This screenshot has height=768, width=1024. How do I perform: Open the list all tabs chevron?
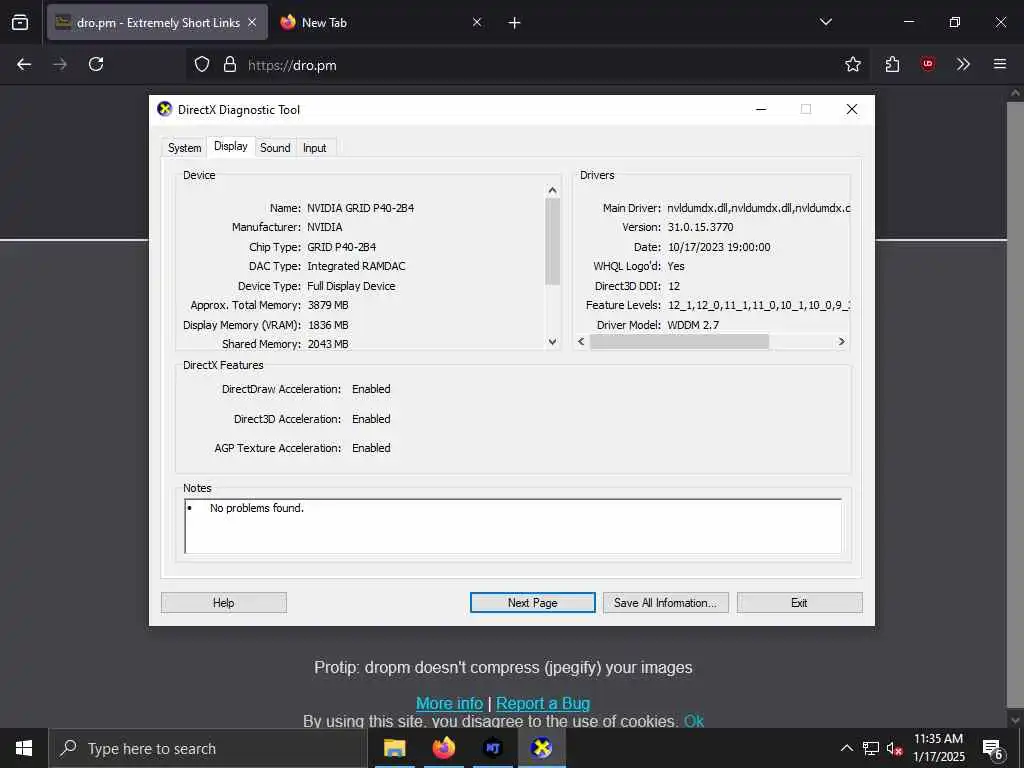click(x=825, y=22)
